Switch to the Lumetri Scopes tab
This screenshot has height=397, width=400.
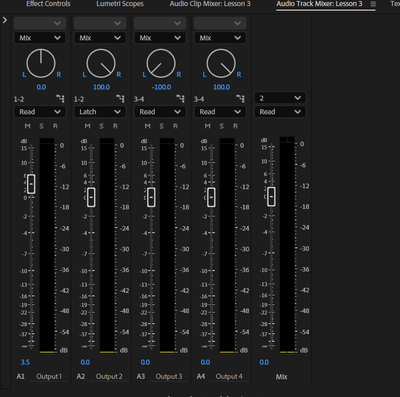pyautogui.click(x=120, y=4)
